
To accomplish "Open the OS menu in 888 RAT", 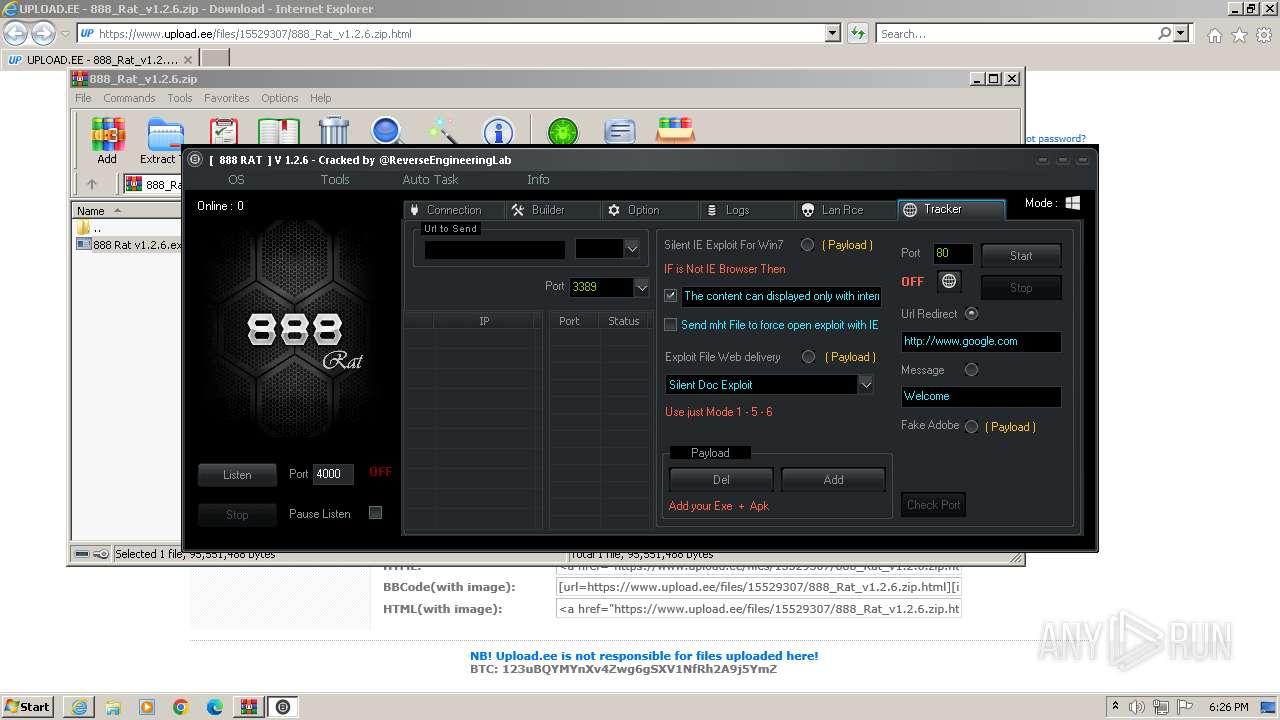I will pos(236,180).
